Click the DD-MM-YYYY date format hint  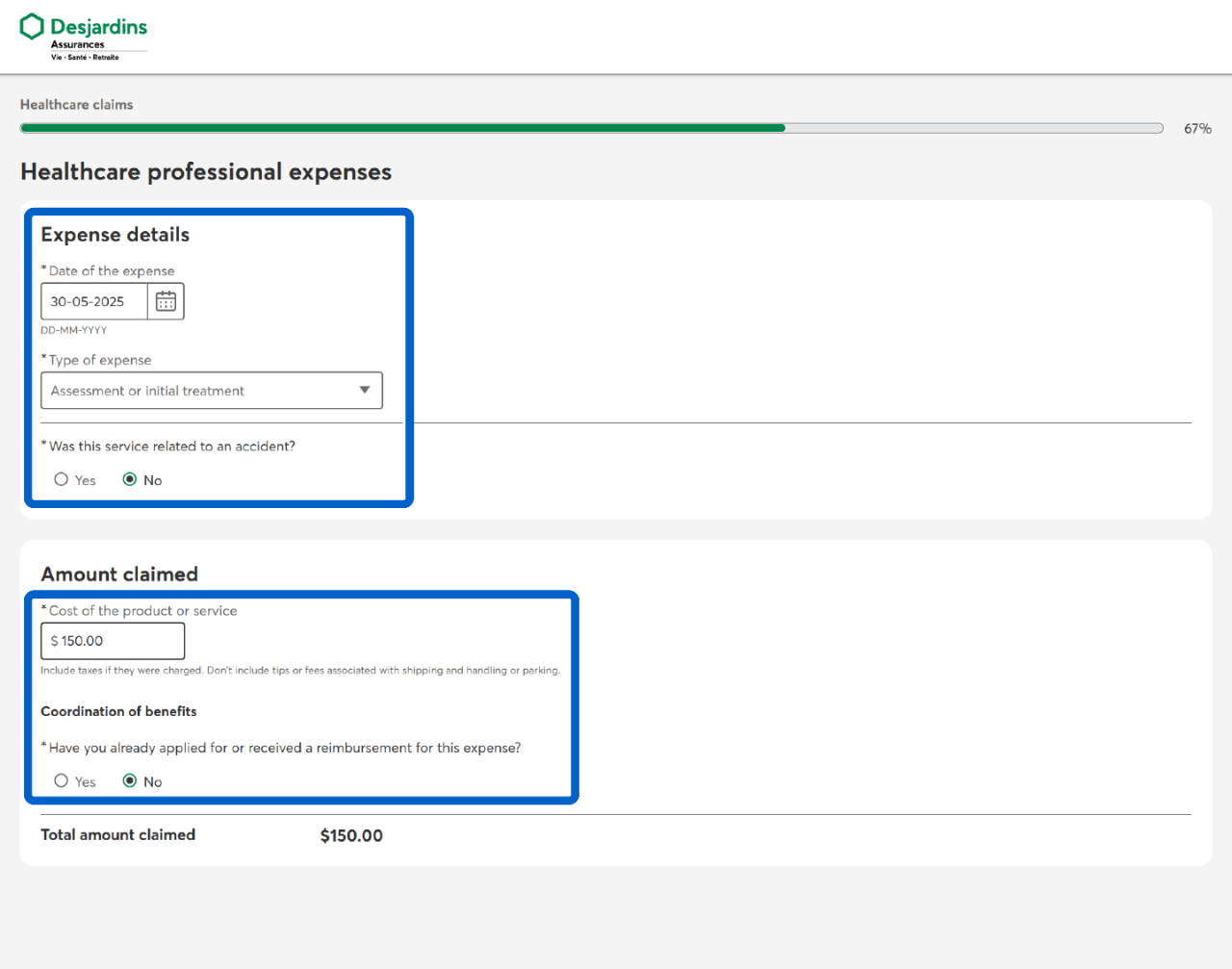[73, 330]
